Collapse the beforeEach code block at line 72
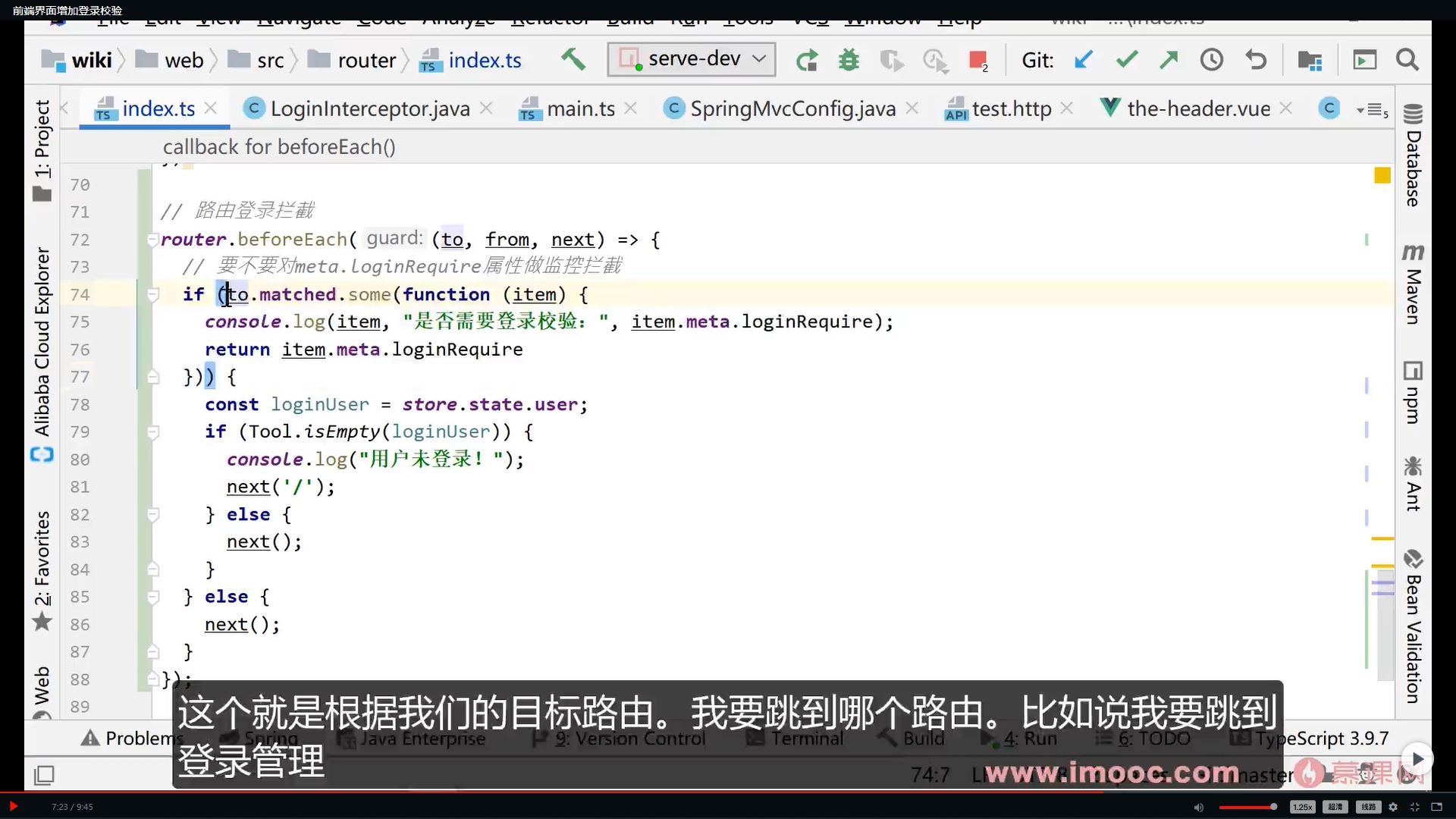The width and height of the screenshot is (1456, 819). (x=152, y=240)
